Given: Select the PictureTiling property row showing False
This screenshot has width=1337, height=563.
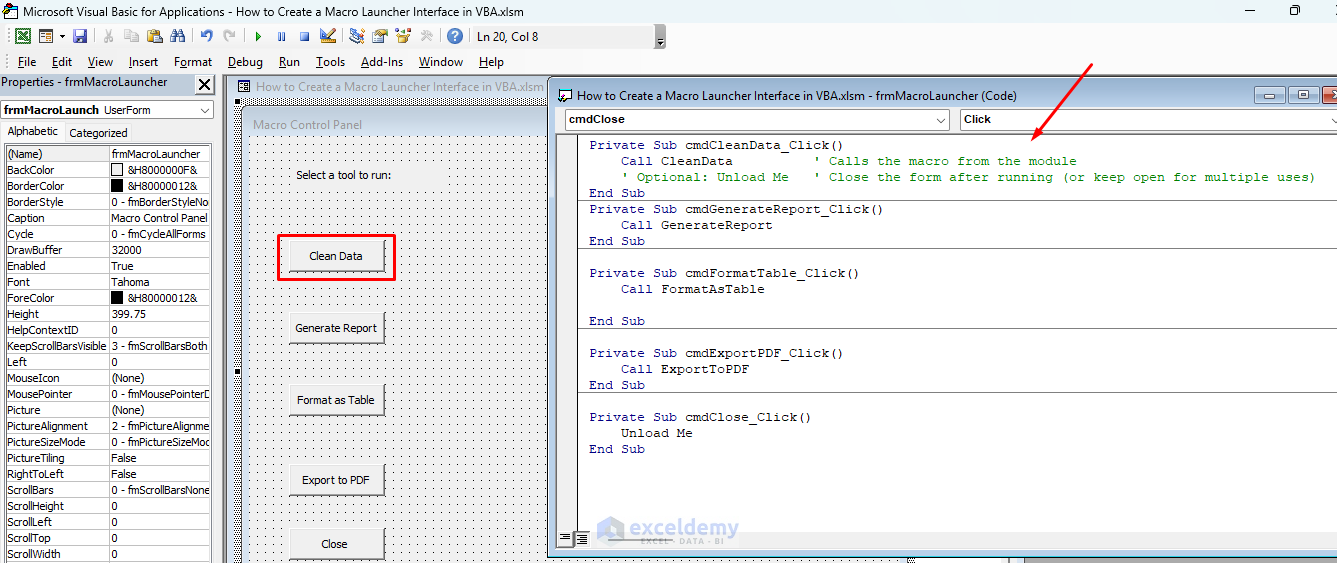Looking at the screenshot, I should 107,458.
